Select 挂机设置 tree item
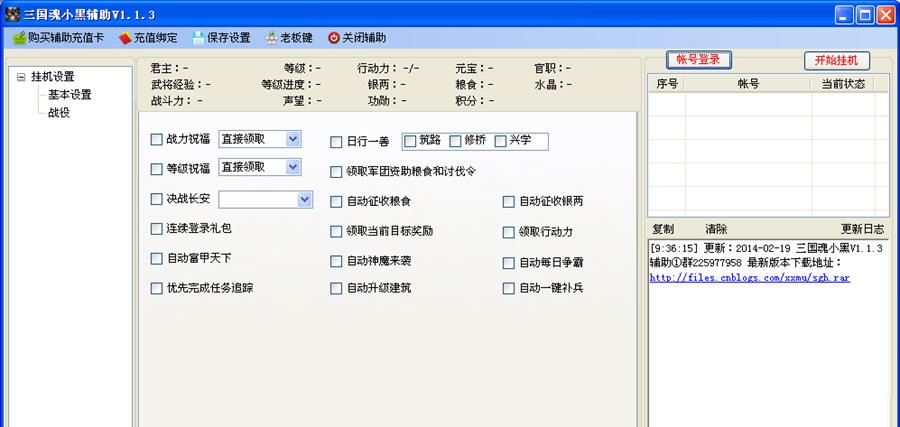Screen dimensions: 900x427 (53, 76)
